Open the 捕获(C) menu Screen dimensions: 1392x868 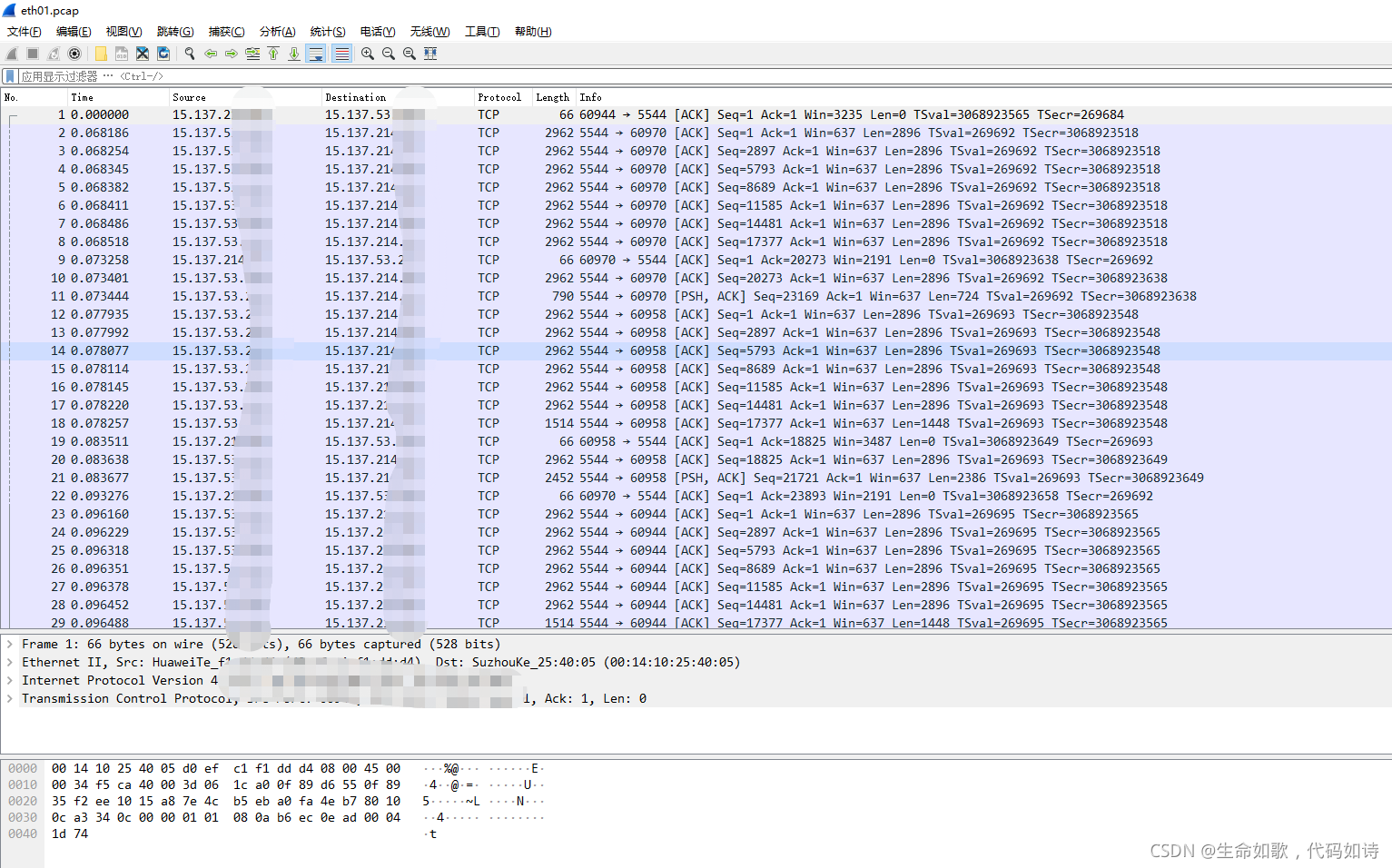click(x=227, y=32)
